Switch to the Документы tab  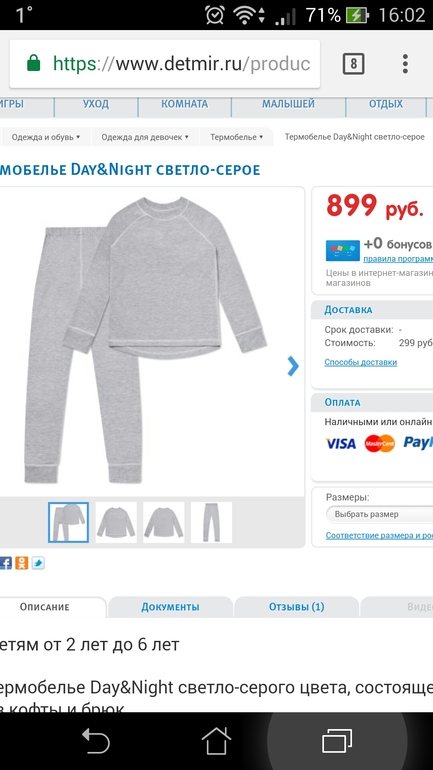pos(170,607)
